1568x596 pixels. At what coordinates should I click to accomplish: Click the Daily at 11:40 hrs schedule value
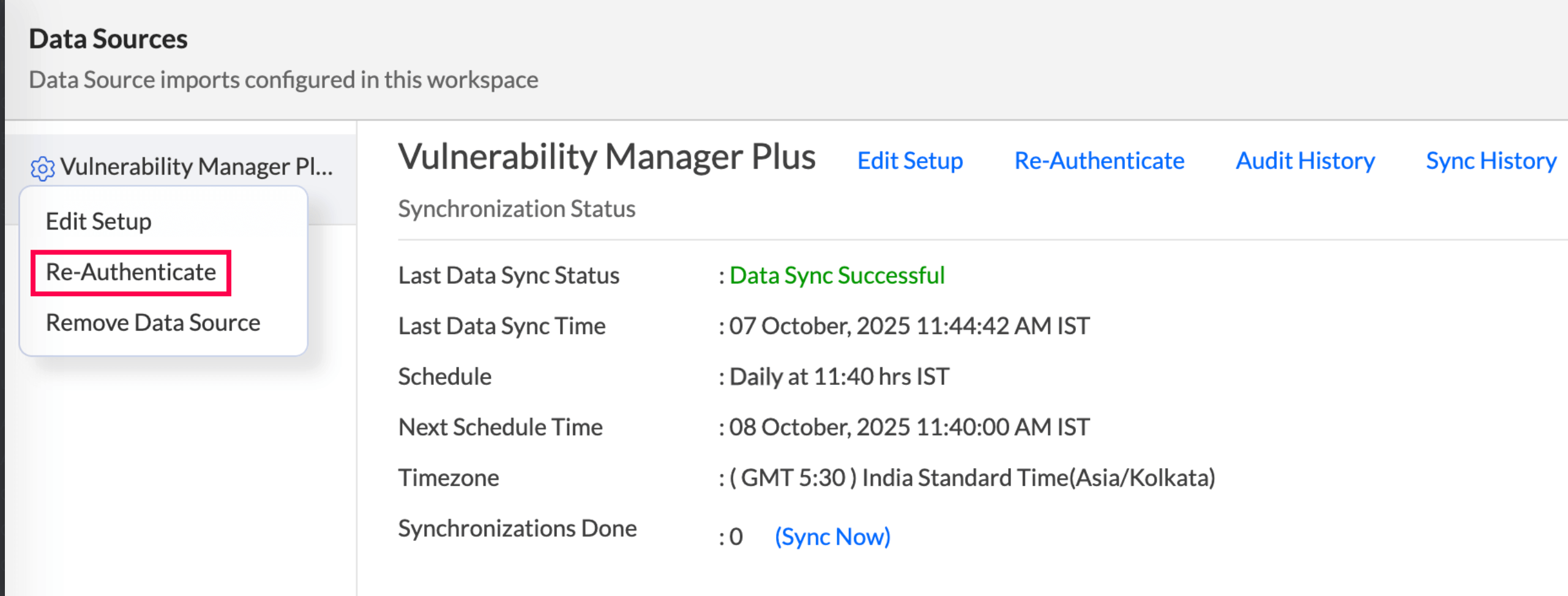point(838,376)
